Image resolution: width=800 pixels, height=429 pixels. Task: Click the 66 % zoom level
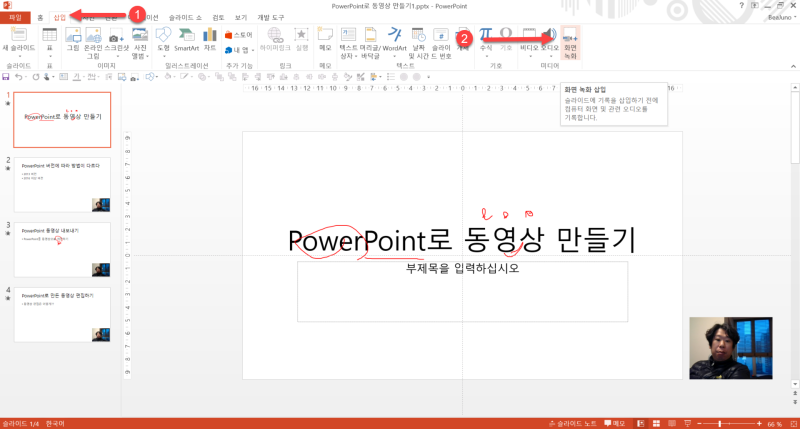(x=774, y=424)
